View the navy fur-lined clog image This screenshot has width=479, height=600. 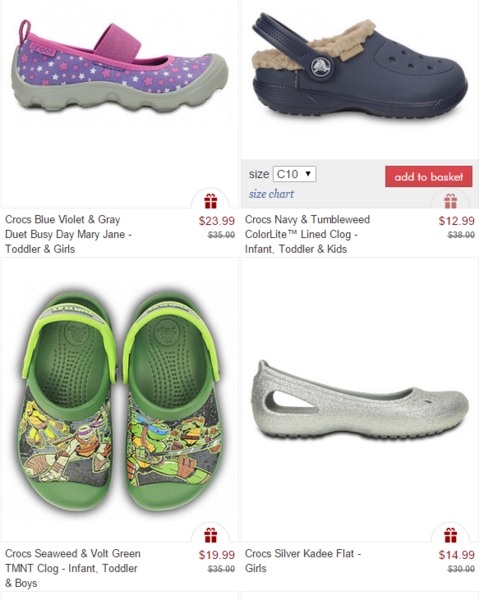tap(359, 69)
